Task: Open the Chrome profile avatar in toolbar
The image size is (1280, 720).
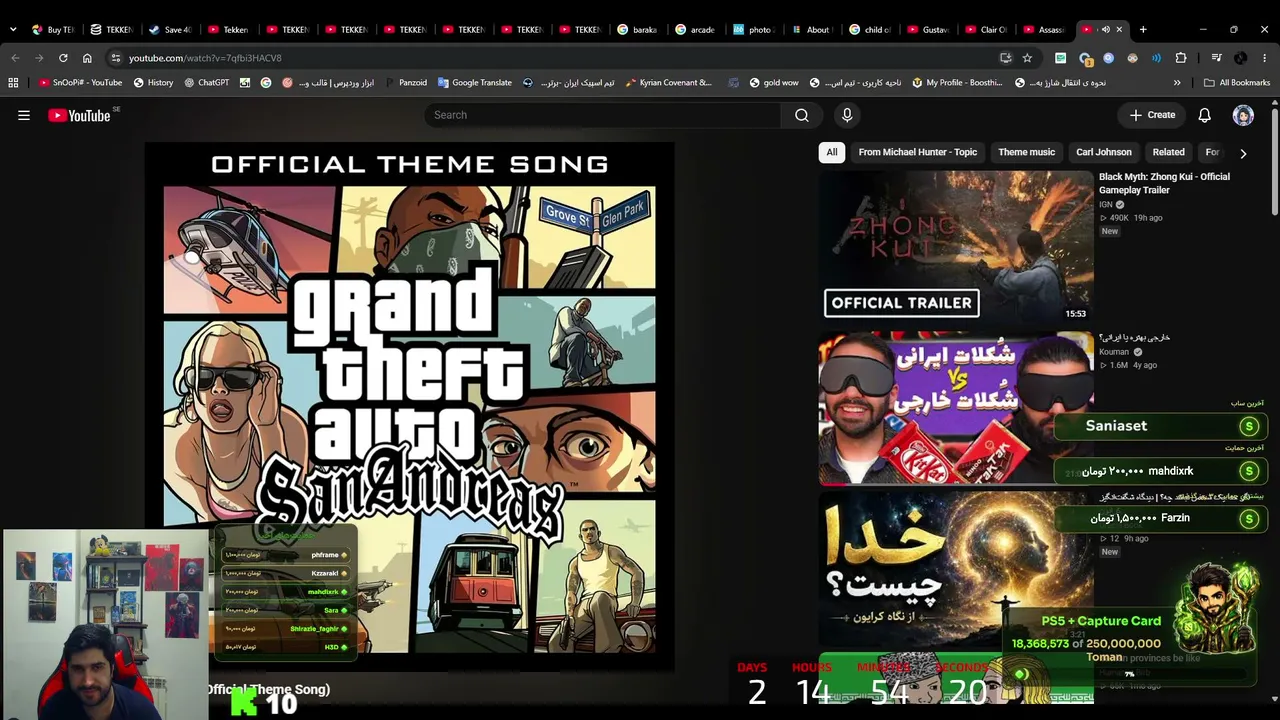Action: pos(1241,58)
